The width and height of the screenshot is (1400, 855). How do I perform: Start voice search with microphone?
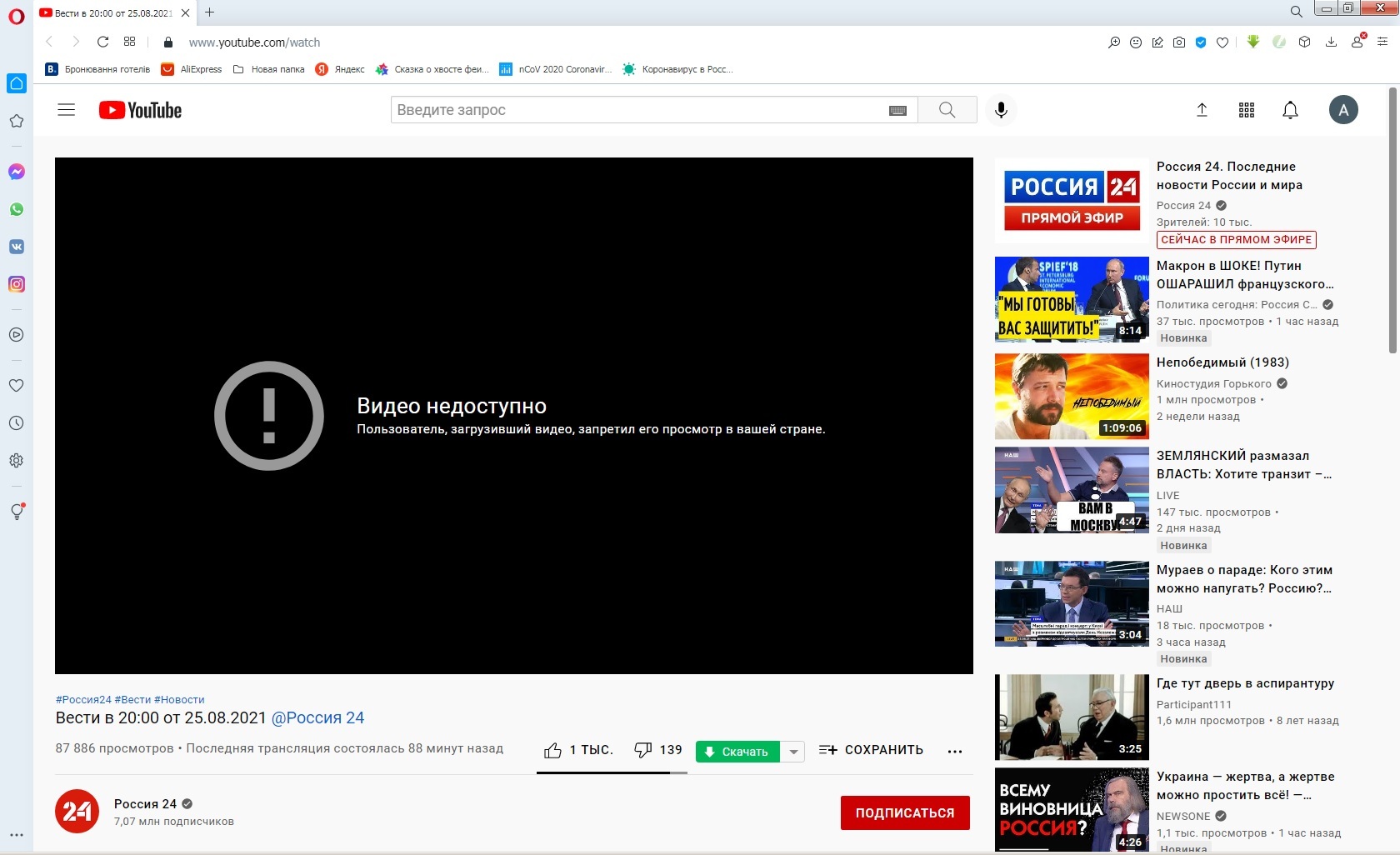click(x=1001, y=110)
